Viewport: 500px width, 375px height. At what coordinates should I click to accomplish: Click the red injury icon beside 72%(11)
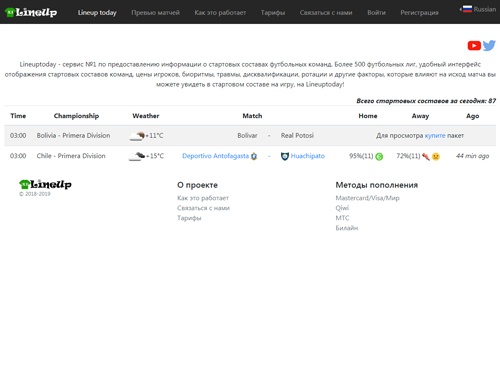pyautogui.click(x=426, y=156)
